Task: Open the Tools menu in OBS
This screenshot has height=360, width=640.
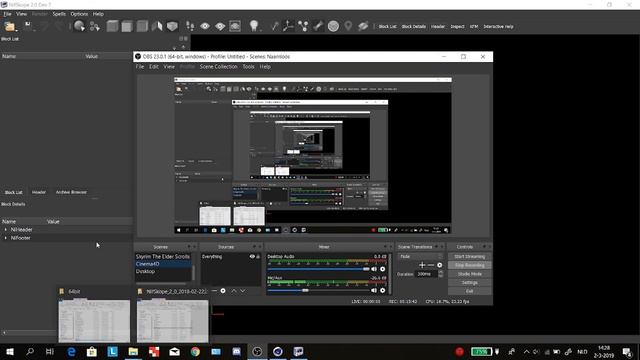Action: click(x=248, y=67)
